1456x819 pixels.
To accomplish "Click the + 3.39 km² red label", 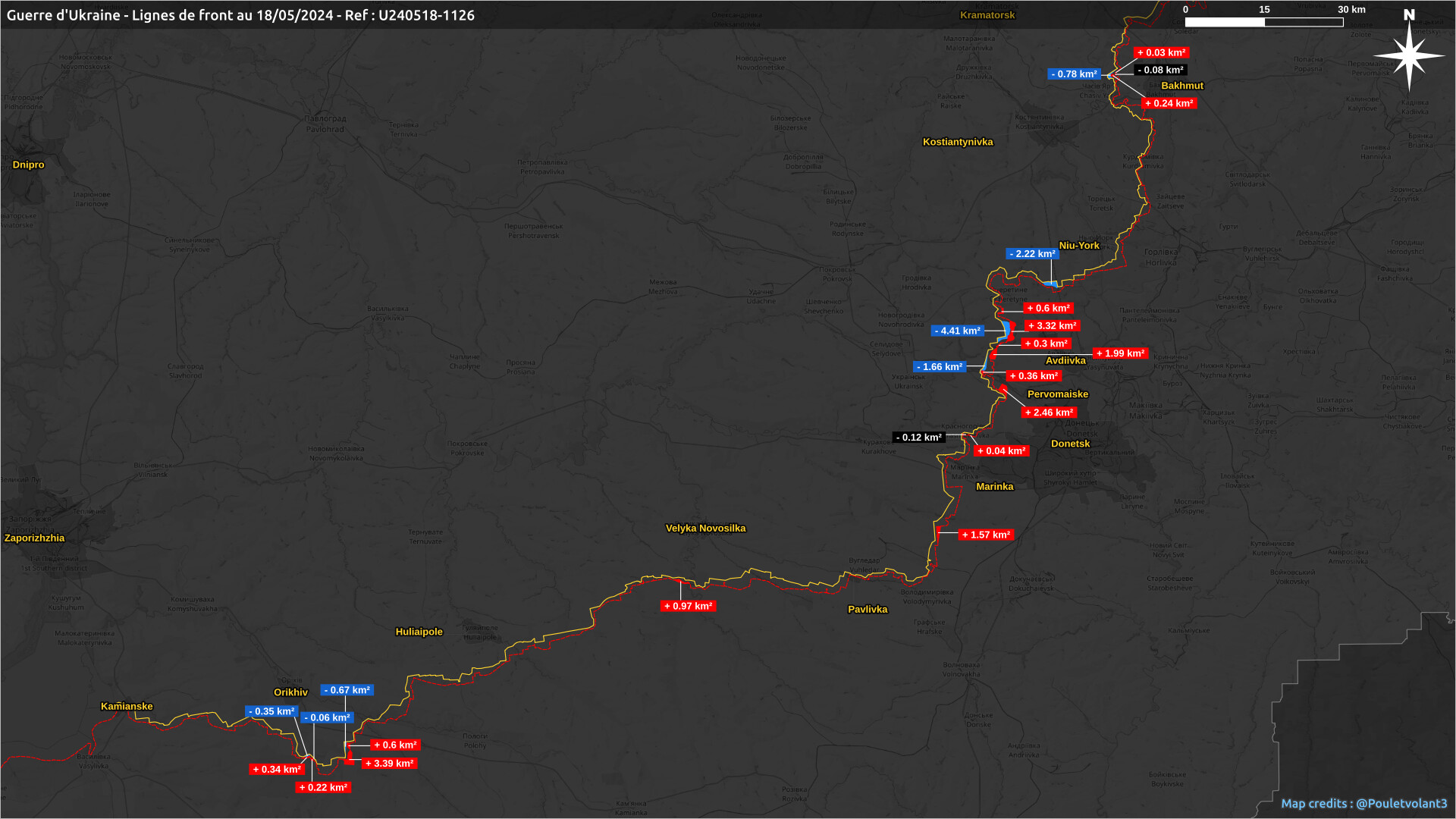I will (389, 764).
